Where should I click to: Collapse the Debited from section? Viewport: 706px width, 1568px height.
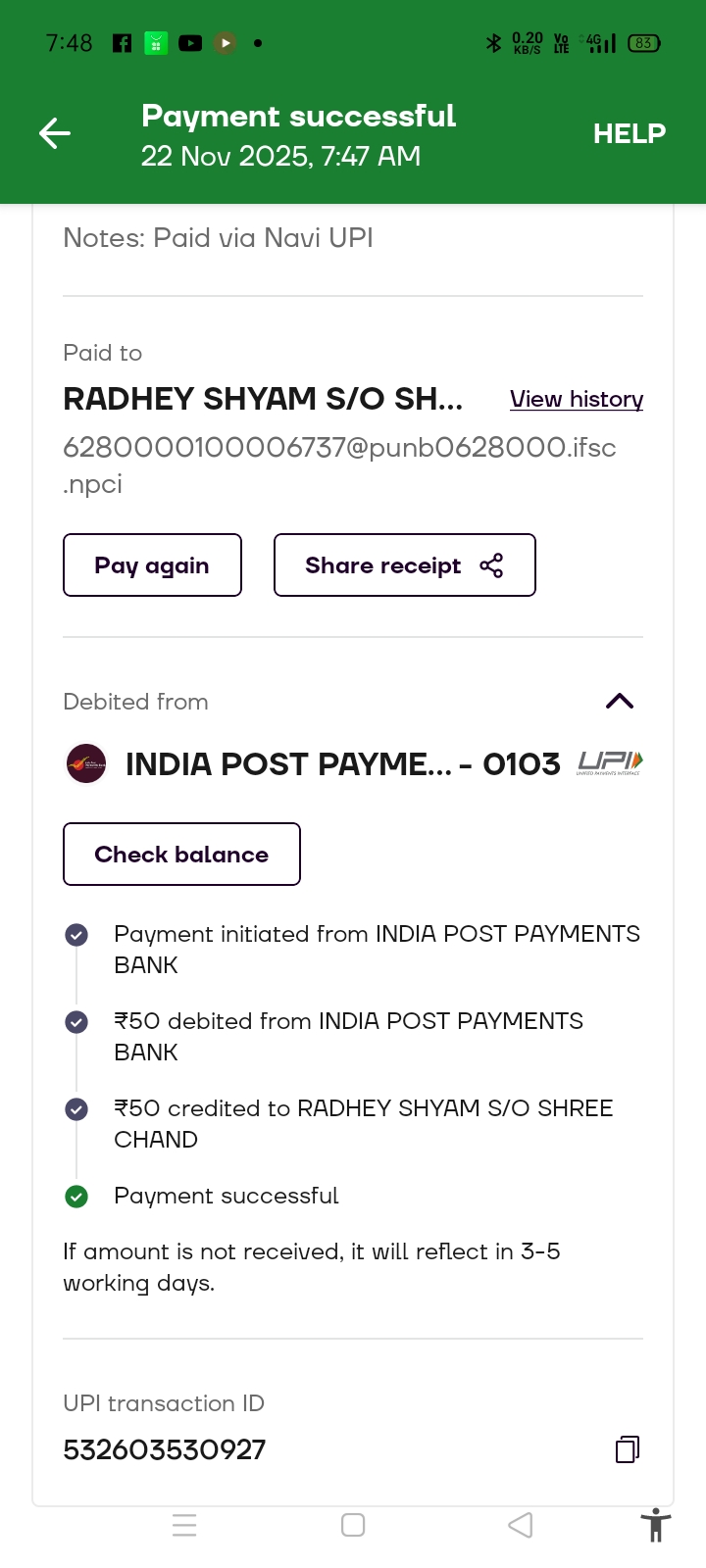(620, 701)
